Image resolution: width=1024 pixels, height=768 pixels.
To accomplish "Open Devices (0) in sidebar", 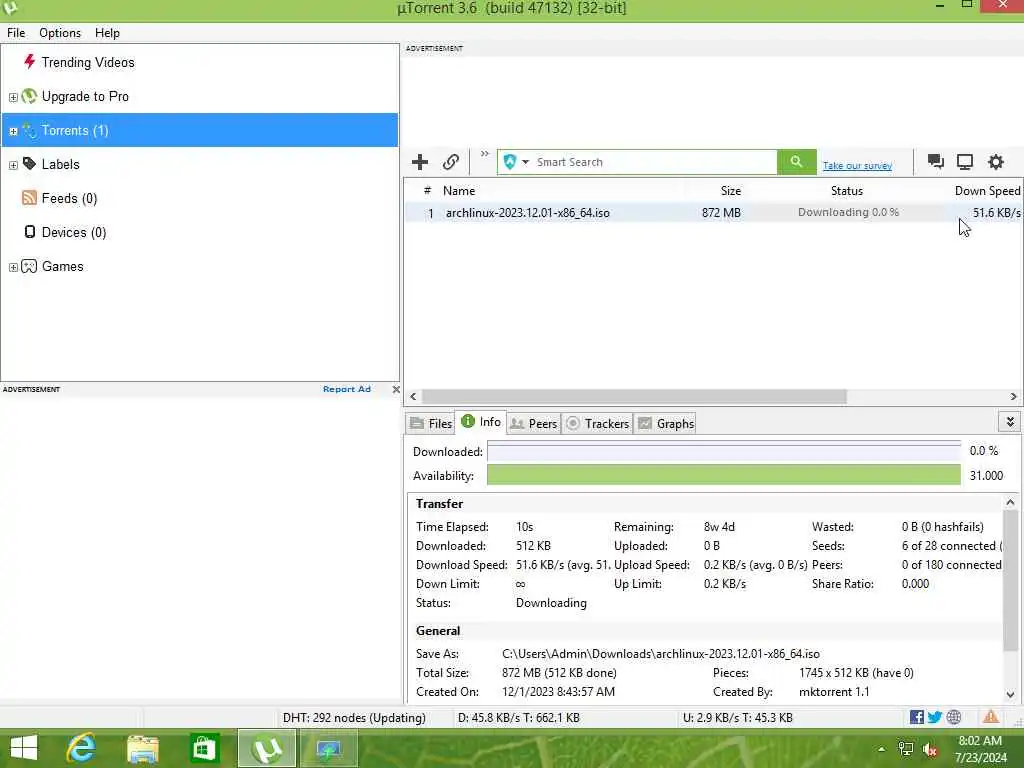I will click(x=74, y=232).
